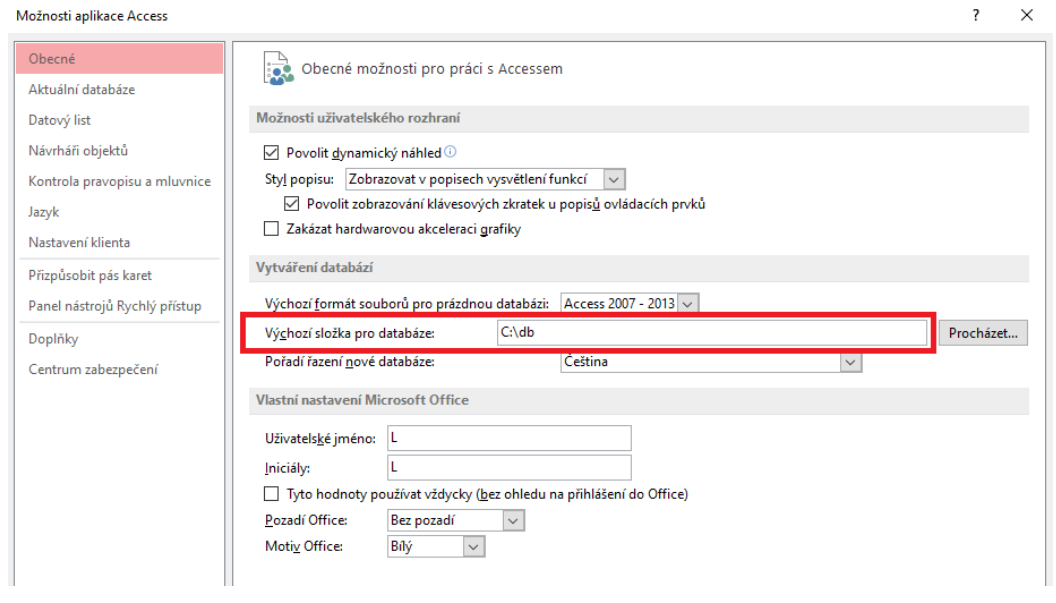Toggle Povolit zobrazování klávesových zkratek checkbox
The image size is (1056, 603).
tap(292, 203)
